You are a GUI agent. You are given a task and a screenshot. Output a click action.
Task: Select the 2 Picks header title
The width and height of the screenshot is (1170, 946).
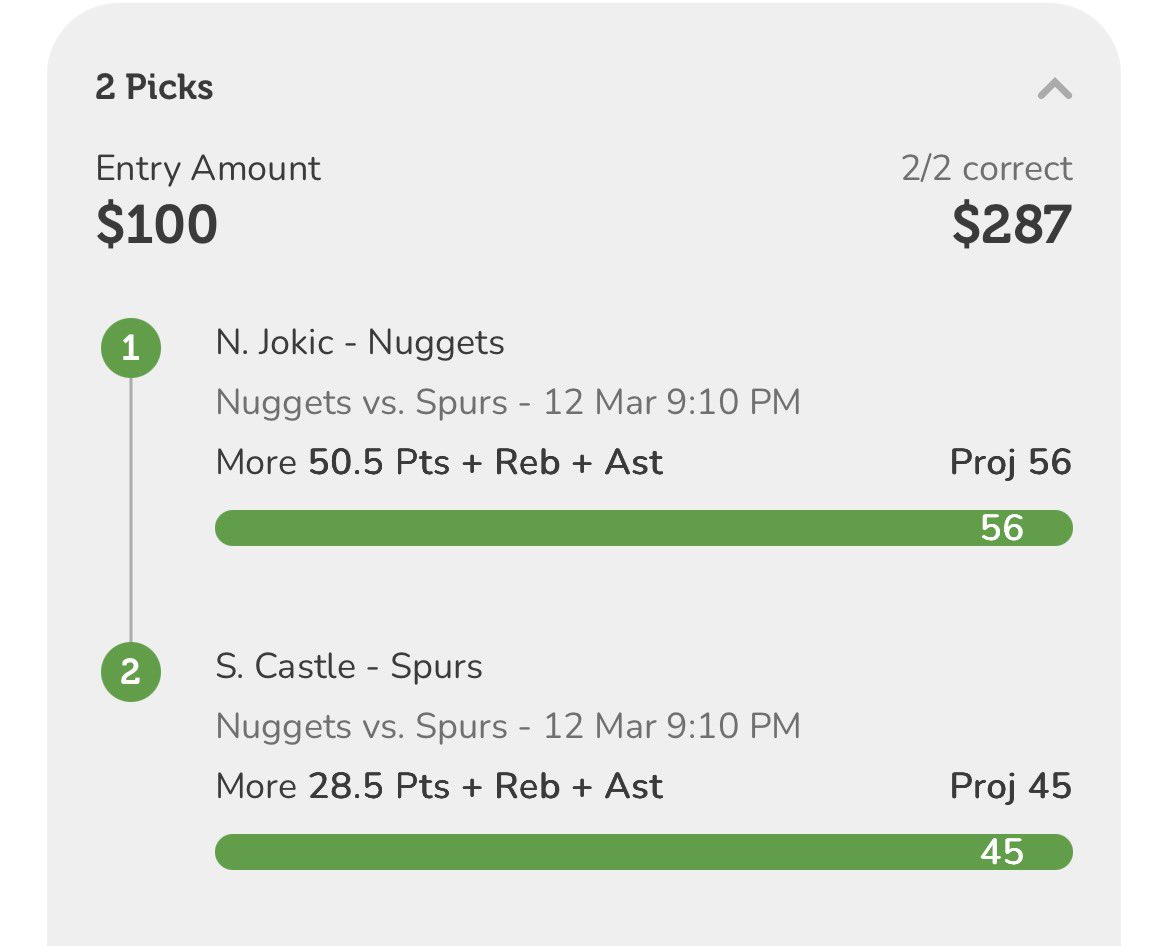pyautogui.click(x=154, y=87)
